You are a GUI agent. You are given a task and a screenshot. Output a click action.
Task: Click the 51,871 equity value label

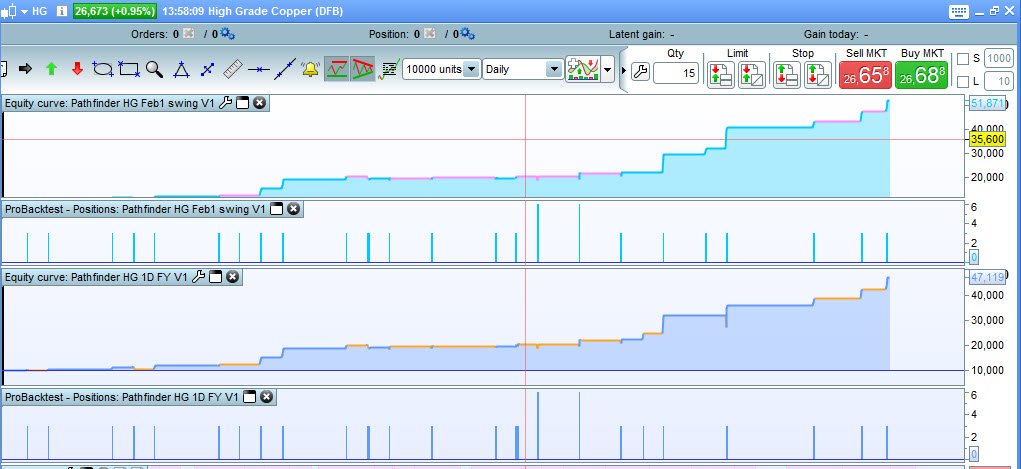pos(987,103)
